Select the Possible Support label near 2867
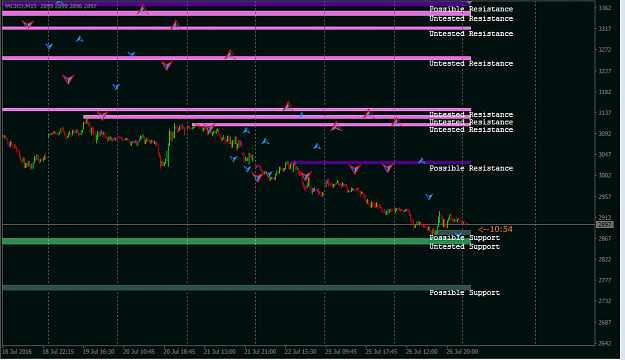Screen dimensions: 625x360 [x=464, y=238]
